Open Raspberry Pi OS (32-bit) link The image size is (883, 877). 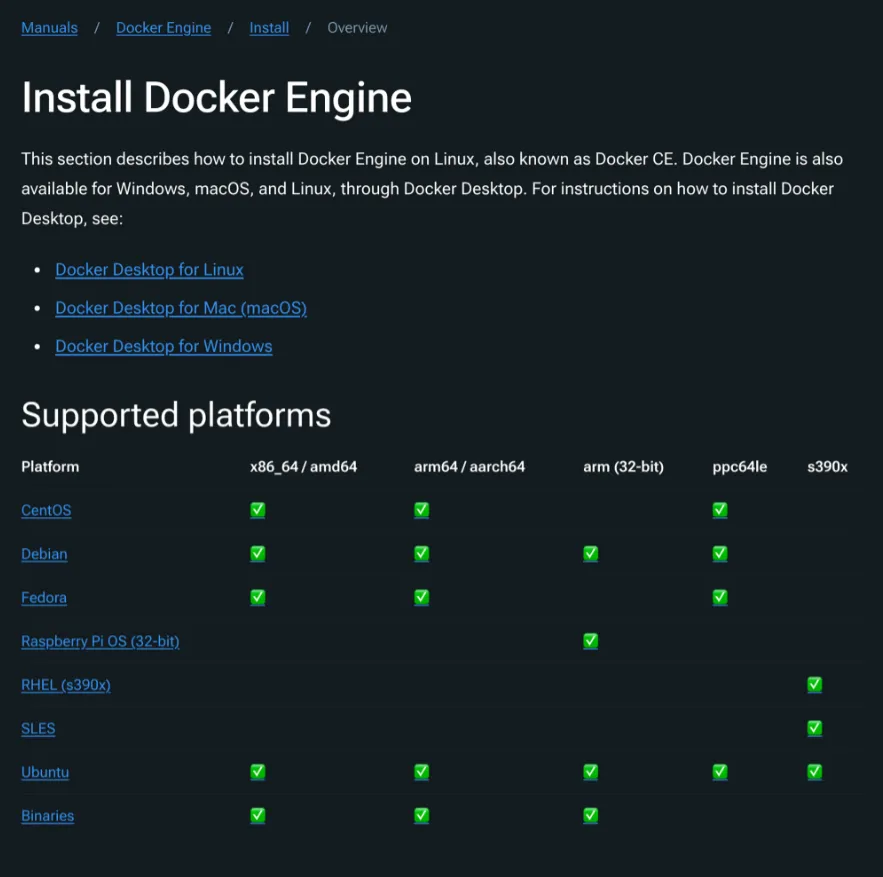tap(100, 641)
